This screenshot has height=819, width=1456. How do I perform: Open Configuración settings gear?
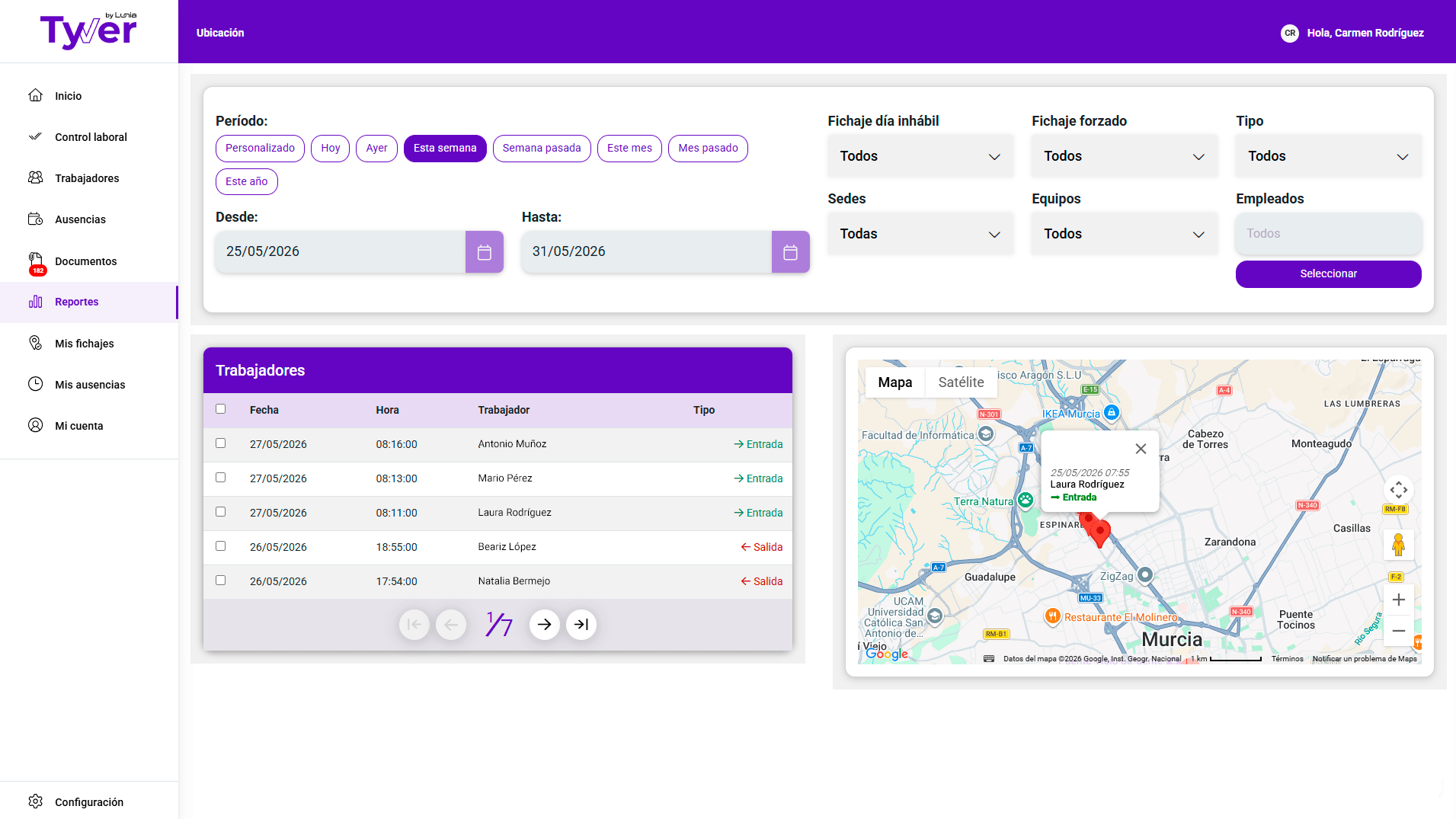click(x=36, y=801)
